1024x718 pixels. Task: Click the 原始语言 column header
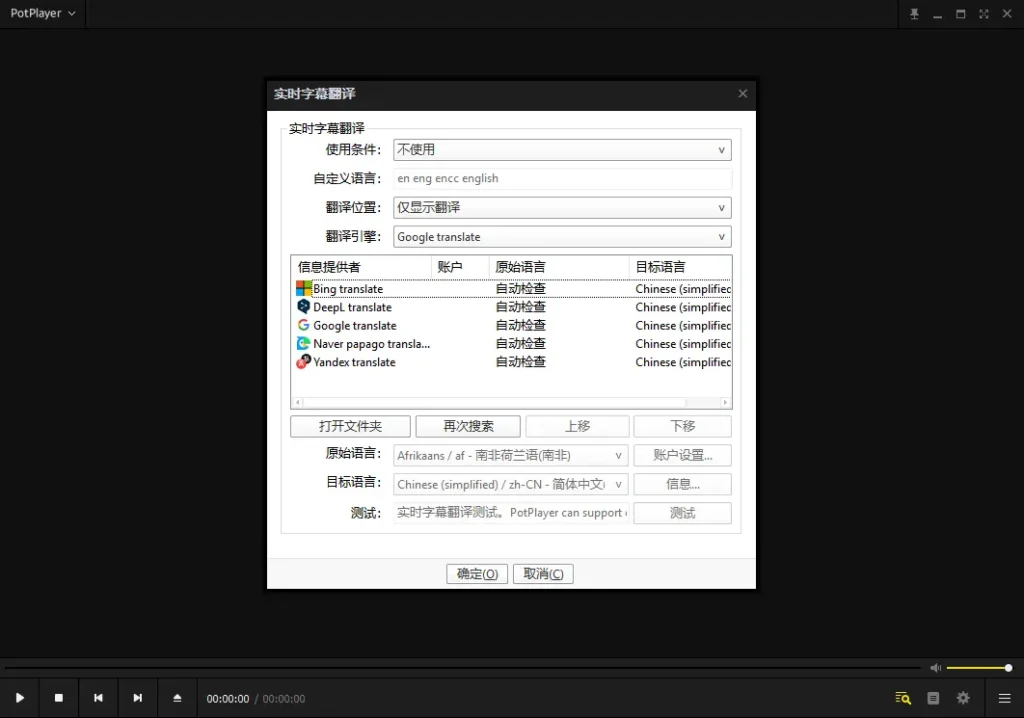point(559,267)
